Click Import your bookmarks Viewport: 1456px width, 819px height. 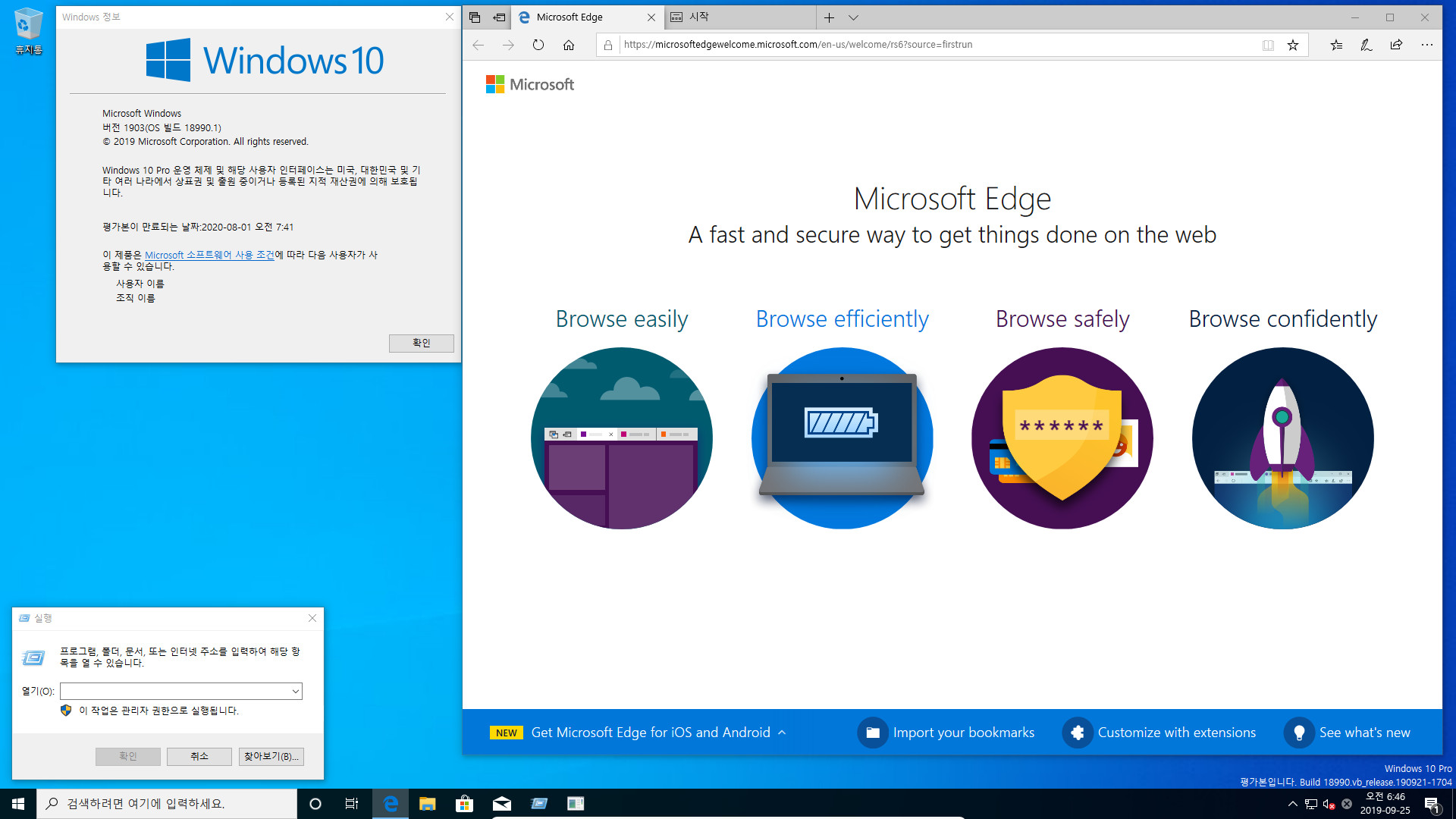pos(946,733)
